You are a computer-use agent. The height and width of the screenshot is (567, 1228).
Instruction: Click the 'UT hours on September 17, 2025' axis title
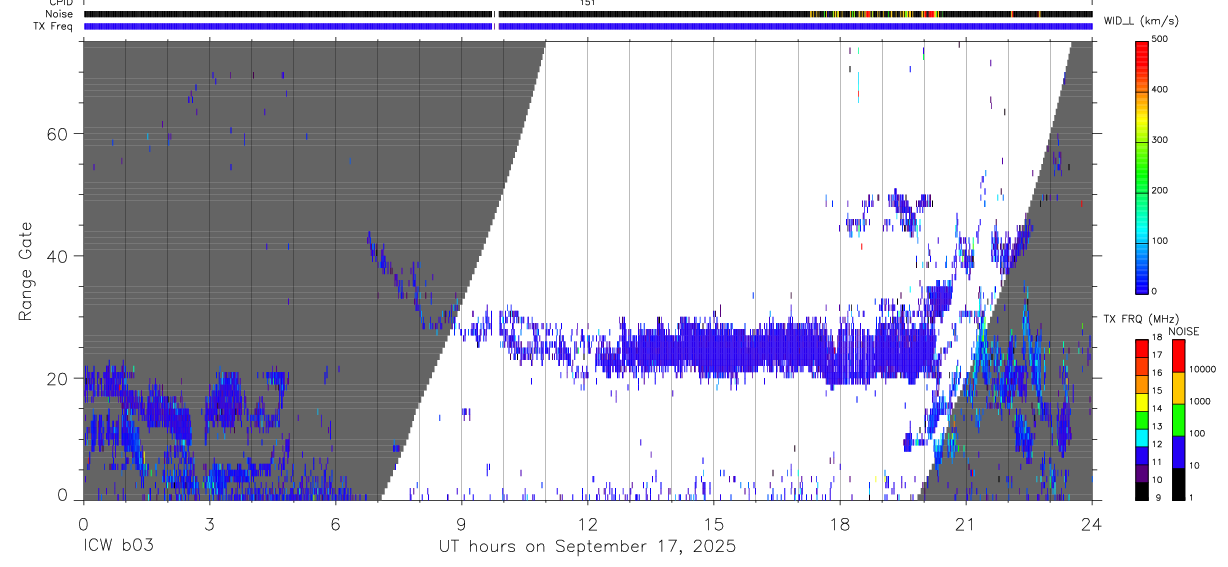588,547
